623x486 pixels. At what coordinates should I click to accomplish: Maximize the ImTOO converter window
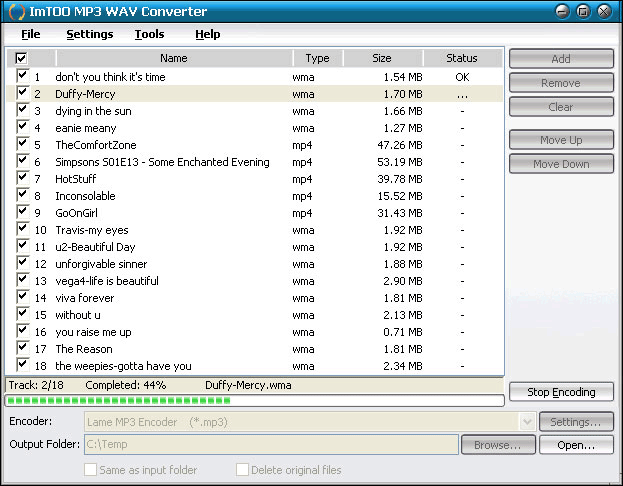click(583, 12)
